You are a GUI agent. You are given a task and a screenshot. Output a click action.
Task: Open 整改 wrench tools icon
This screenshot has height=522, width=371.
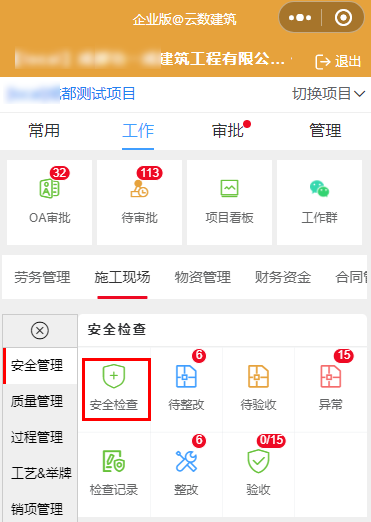coord(186,461)
